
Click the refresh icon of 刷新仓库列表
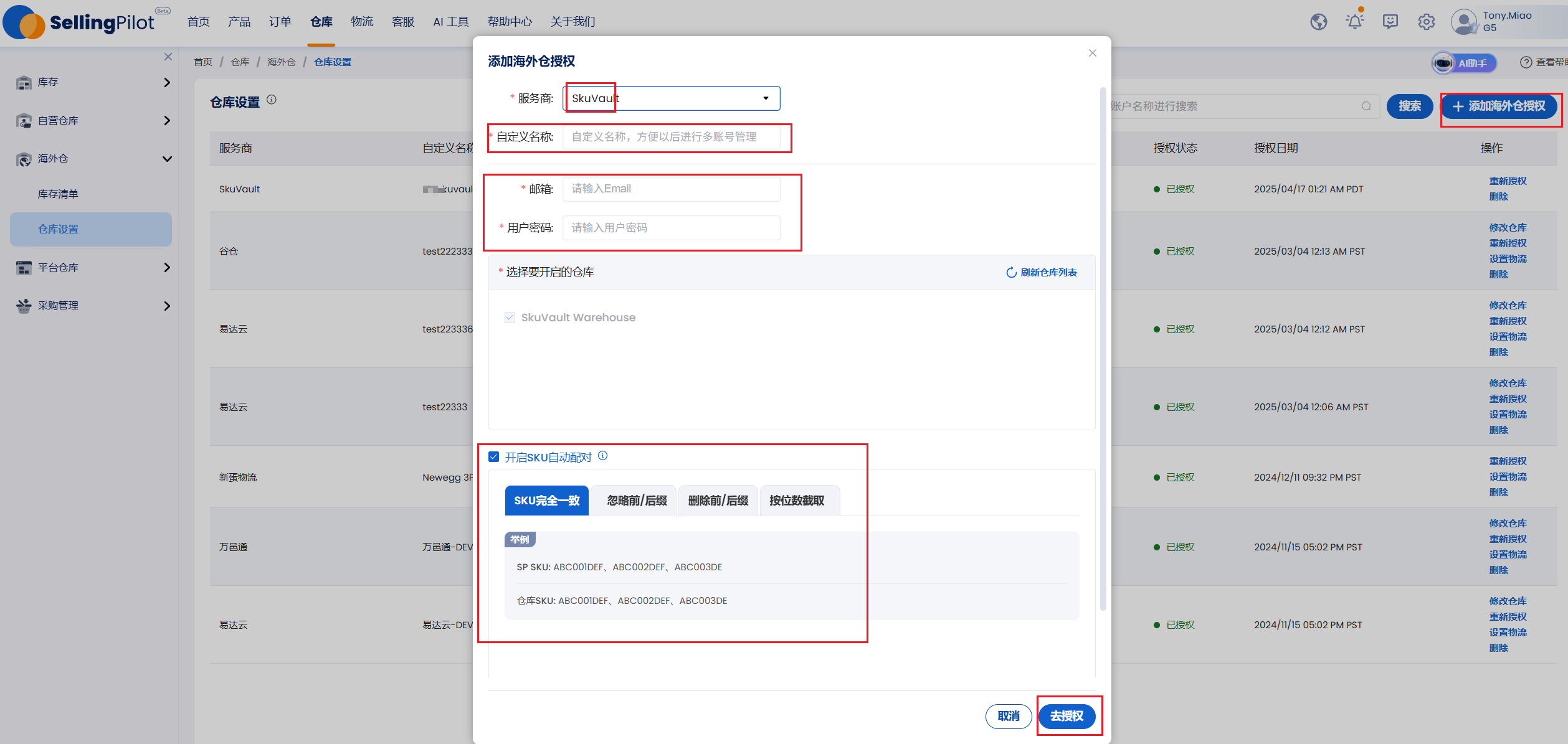[x=1011, y=273]
